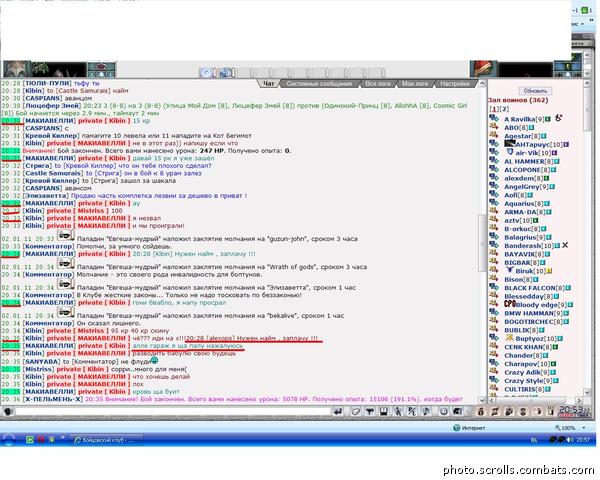This screenshot has height=480, width=600.
Task: Click the chat panel vertical scrollbar
Action: tap(482, 242)
